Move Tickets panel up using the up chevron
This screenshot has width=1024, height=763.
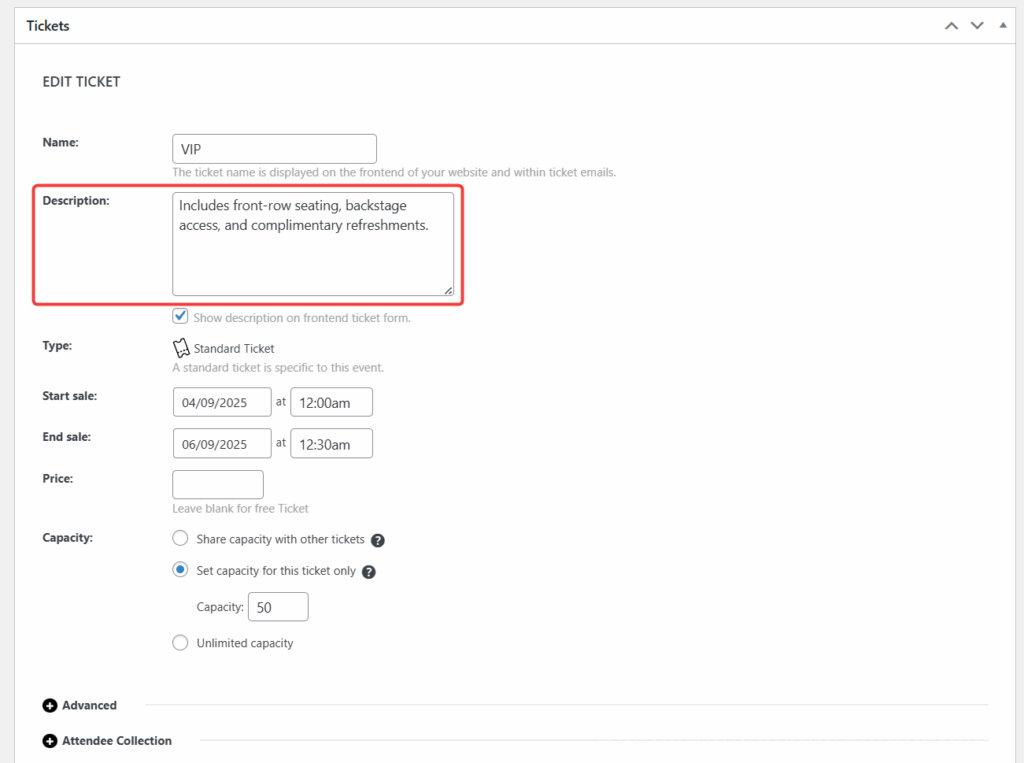(951, 25)
